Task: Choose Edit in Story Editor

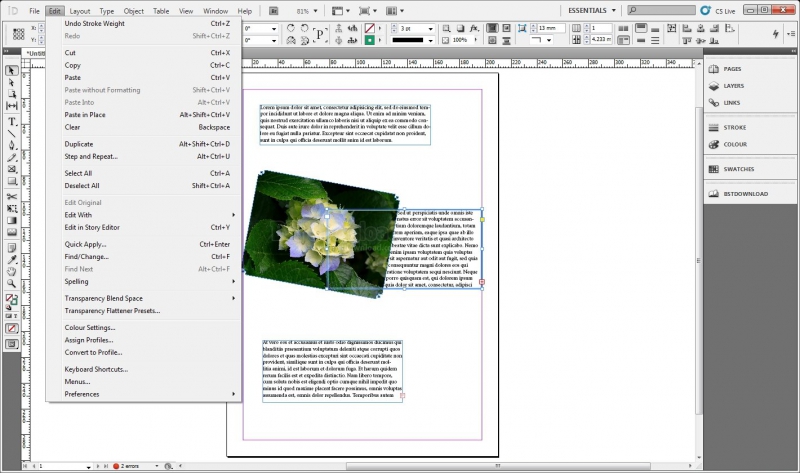Action: [x=143, y=227]
